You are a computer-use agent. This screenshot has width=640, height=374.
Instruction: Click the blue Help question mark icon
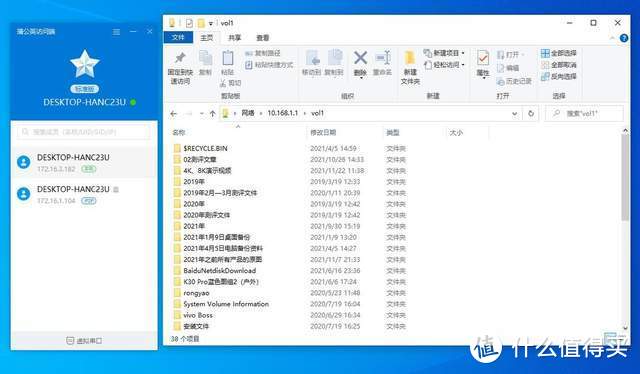coord(624,38)
